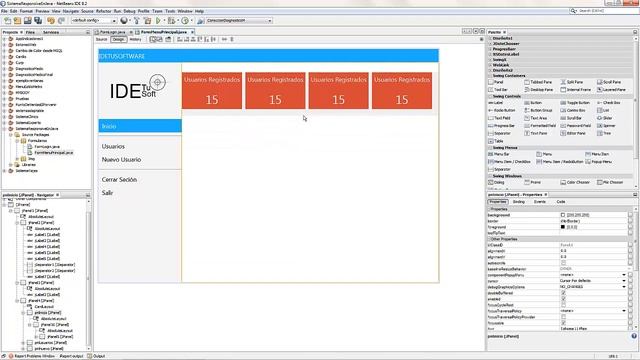
Task: Click the Save All toolbar icon
Action: click(38, 20)
